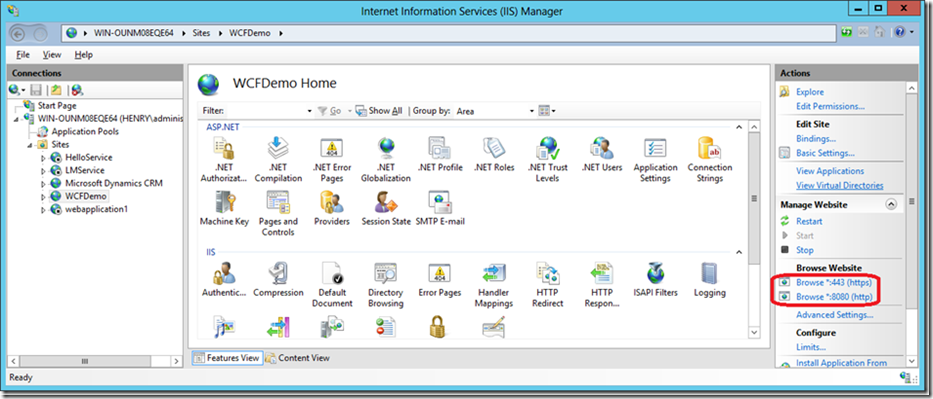Stop the website
The height and width of the screenshot is (399, 933).
(804, 250)
